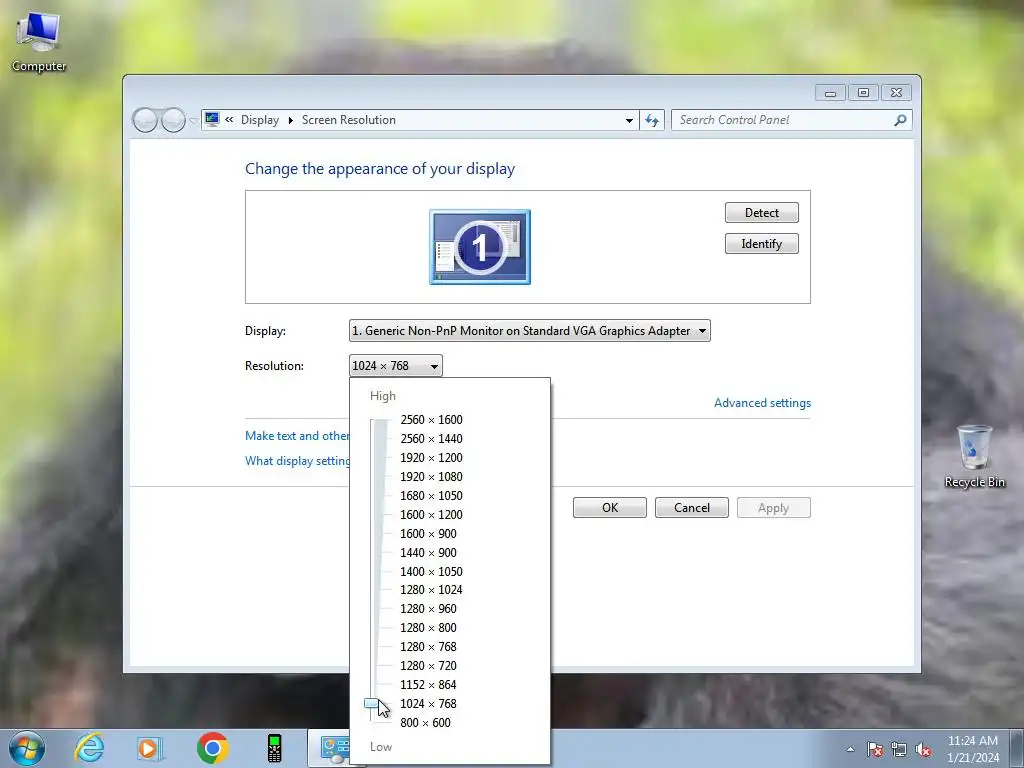Open the Windows Start menu orb
The width and height of the screenshot is (1024, 768).
point(27,748)
